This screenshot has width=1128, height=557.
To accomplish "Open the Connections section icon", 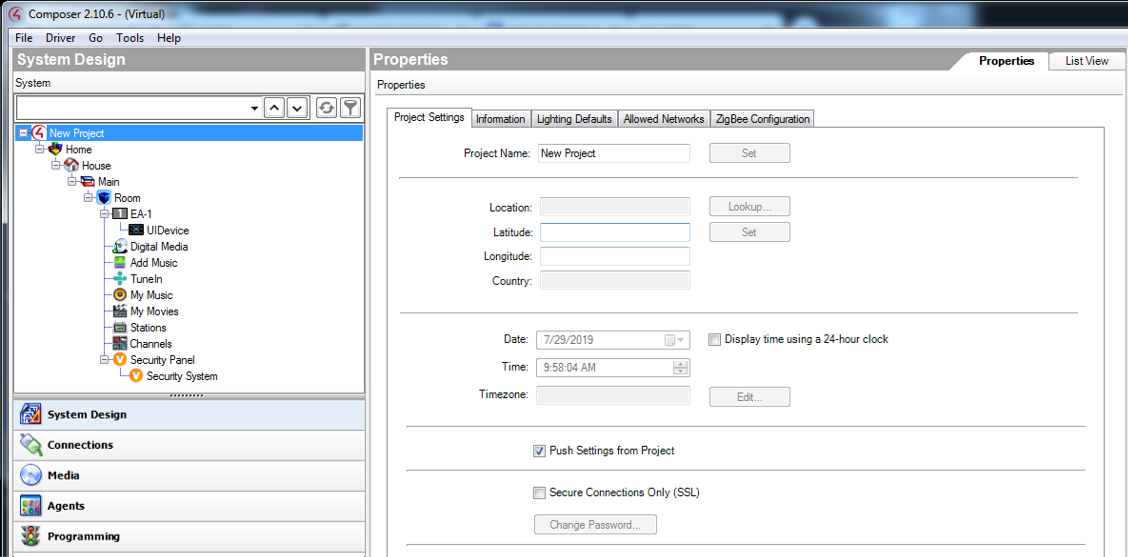I will 31,445.
